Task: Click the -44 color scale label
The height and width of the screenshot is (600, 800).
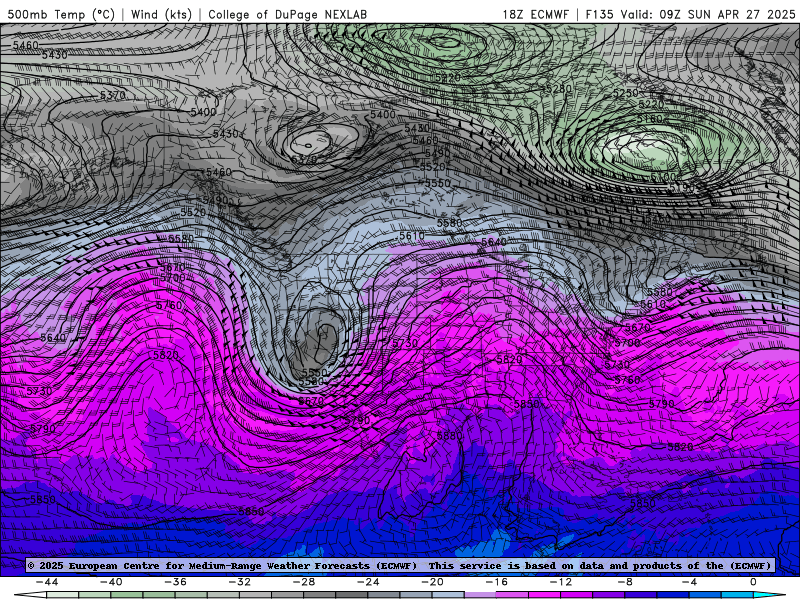Action: click(47, 582)
